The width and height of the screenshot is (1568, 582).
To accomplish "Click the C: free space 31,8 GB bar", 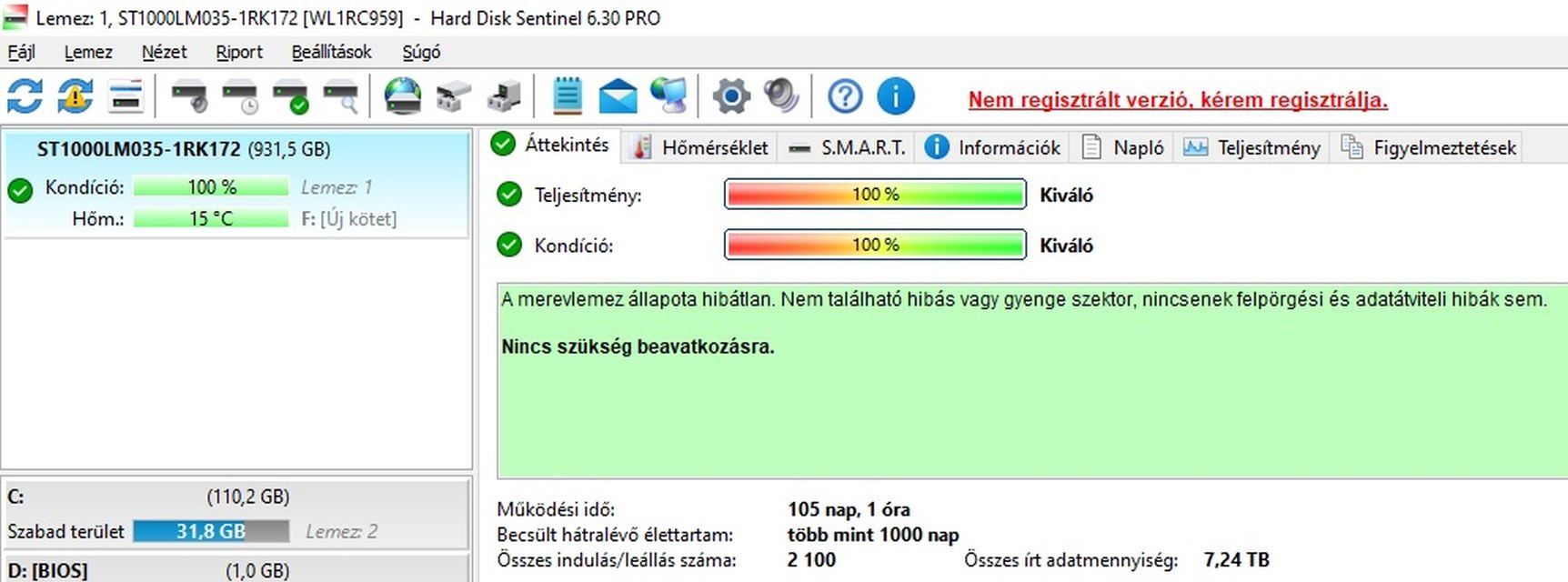I will coord(211,531).
